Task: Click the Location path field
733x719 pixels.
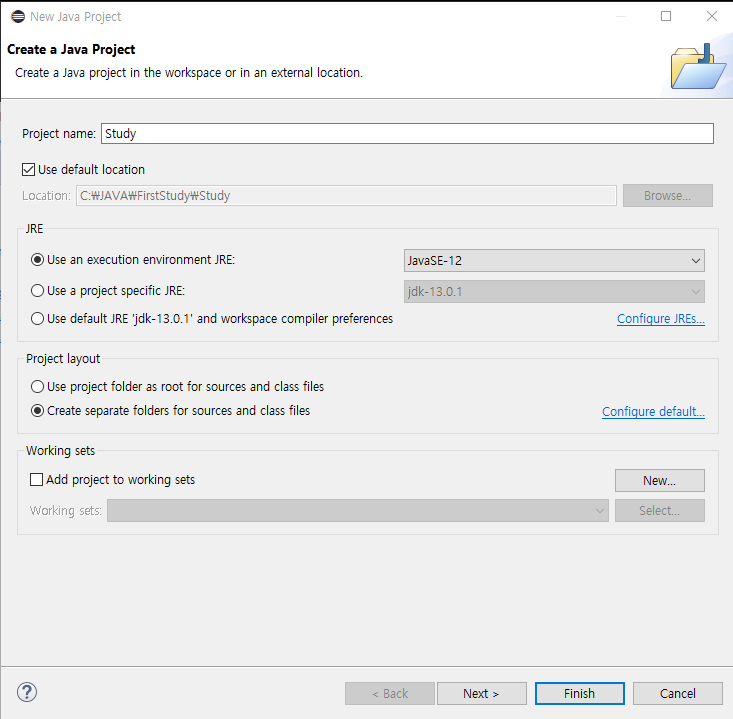Action: click(346, 195)
